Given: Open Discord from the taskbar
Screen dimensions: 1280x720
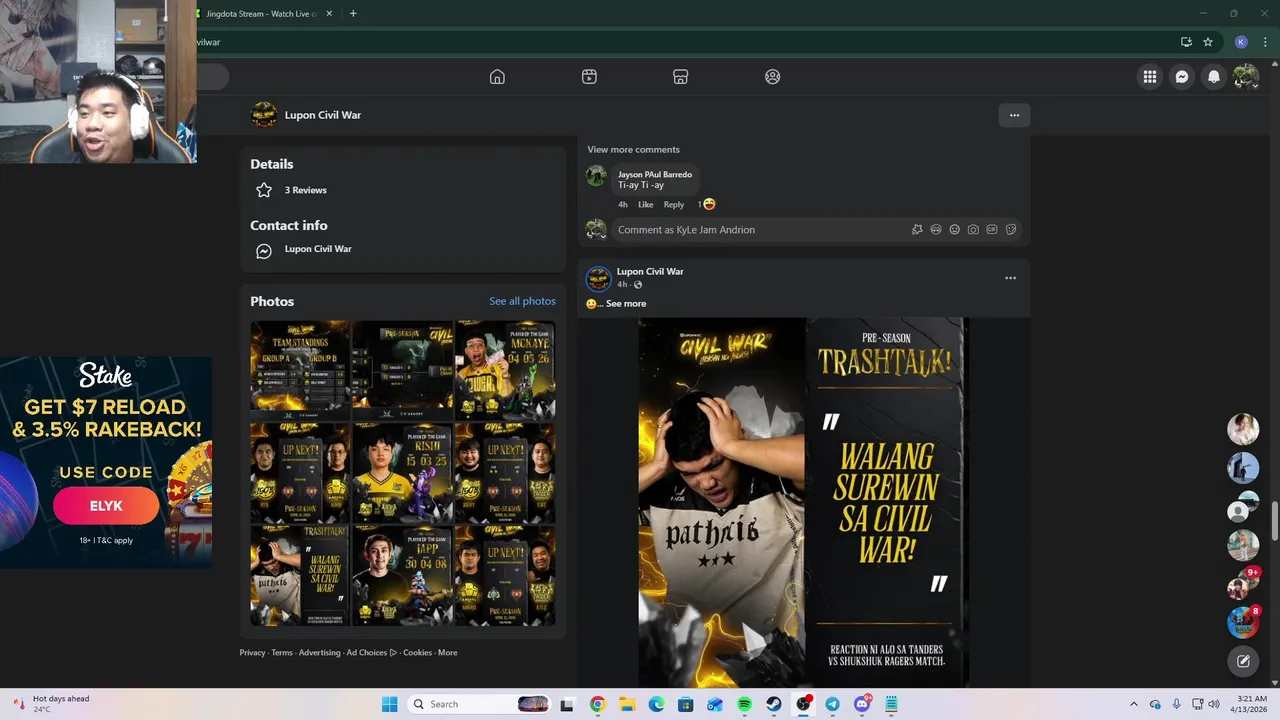Looking at the screenshot, I should 862,704.
